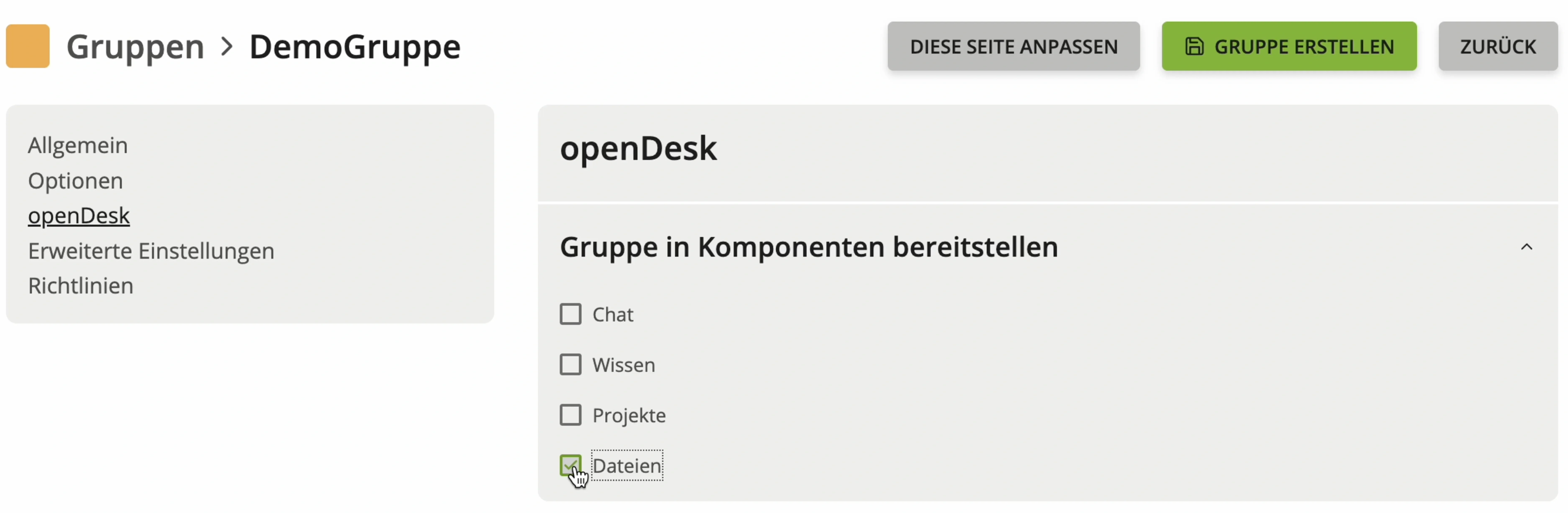Click the Dateien label text
Image resolution: width=1568 pixels, height=513 pixels.
(626, 466)
